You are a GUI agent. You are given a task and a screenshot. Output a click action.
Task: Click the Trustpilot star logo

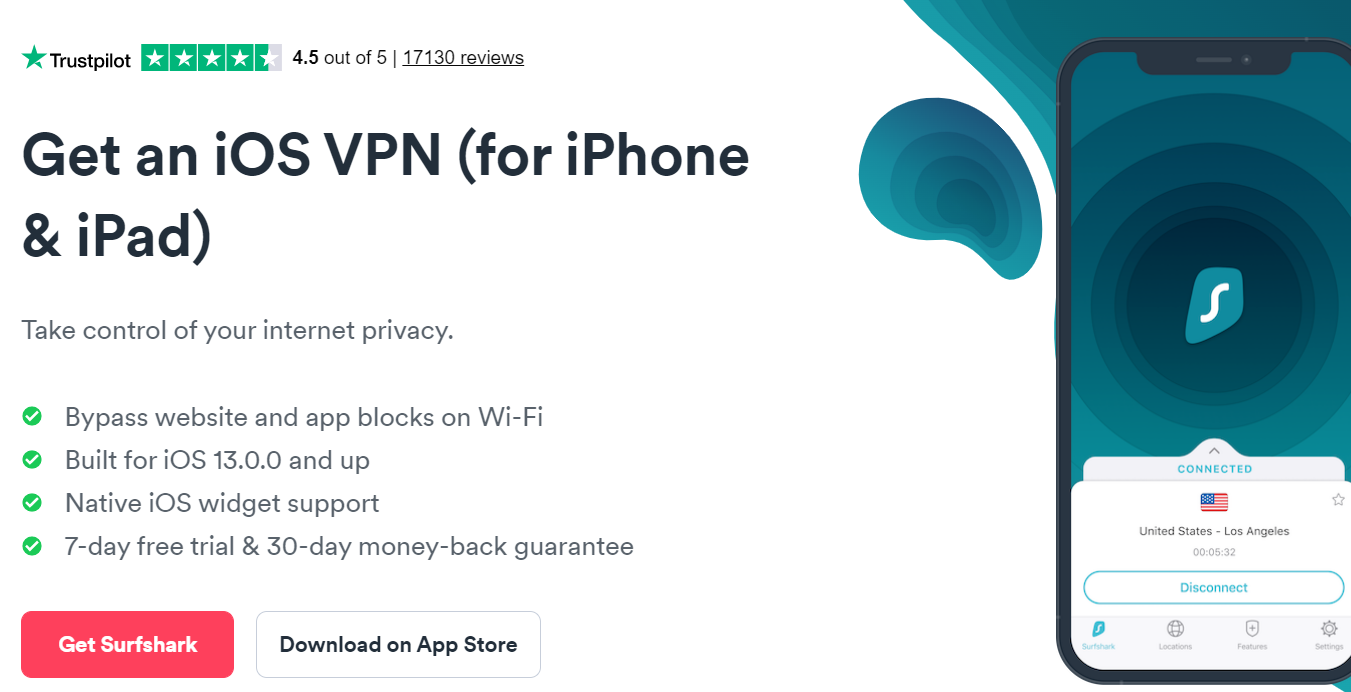click(x=34, y=58)
